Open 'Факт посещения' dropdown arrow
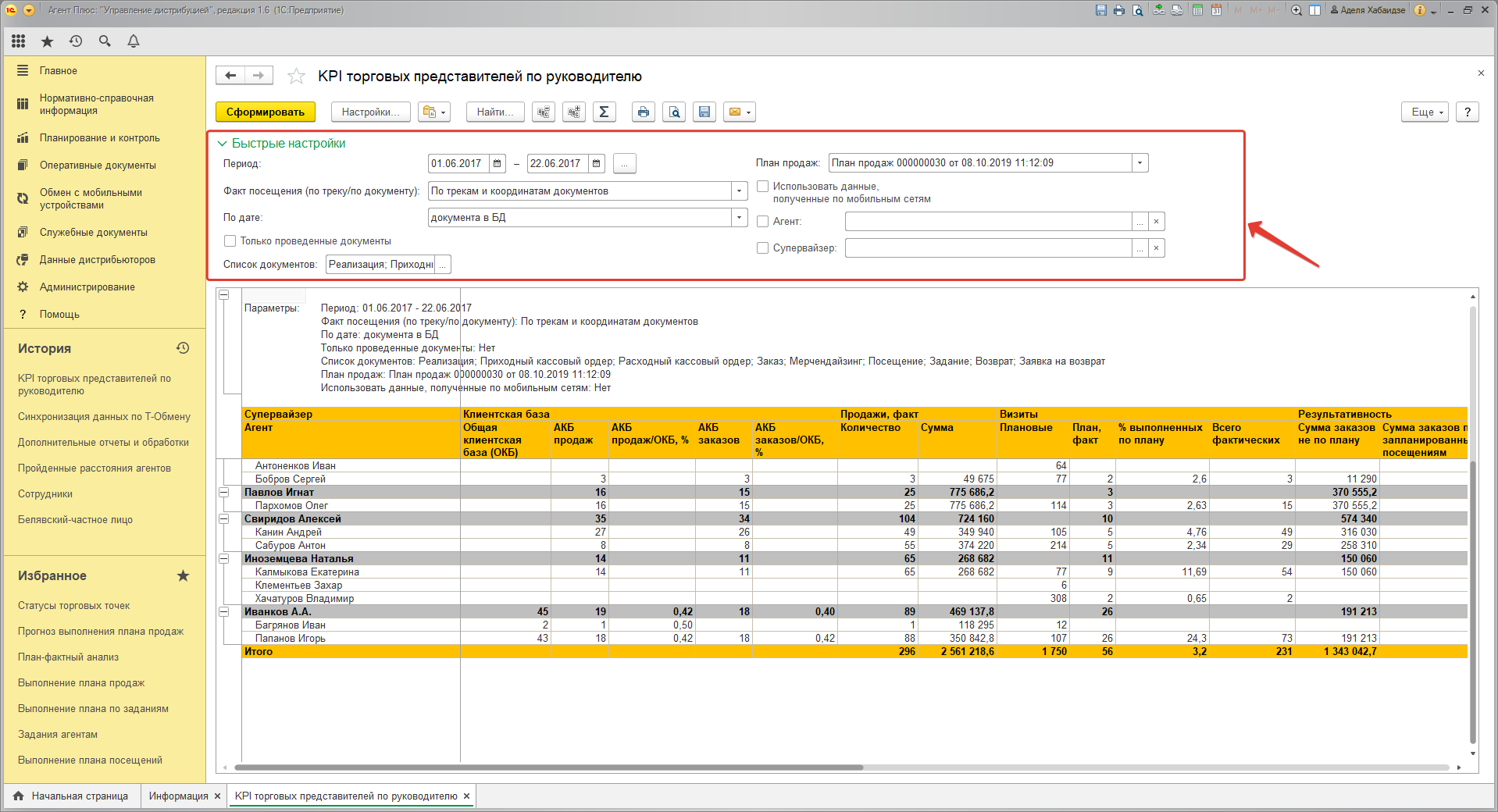Screen dimensions: 1498x812 pos(739,191)
